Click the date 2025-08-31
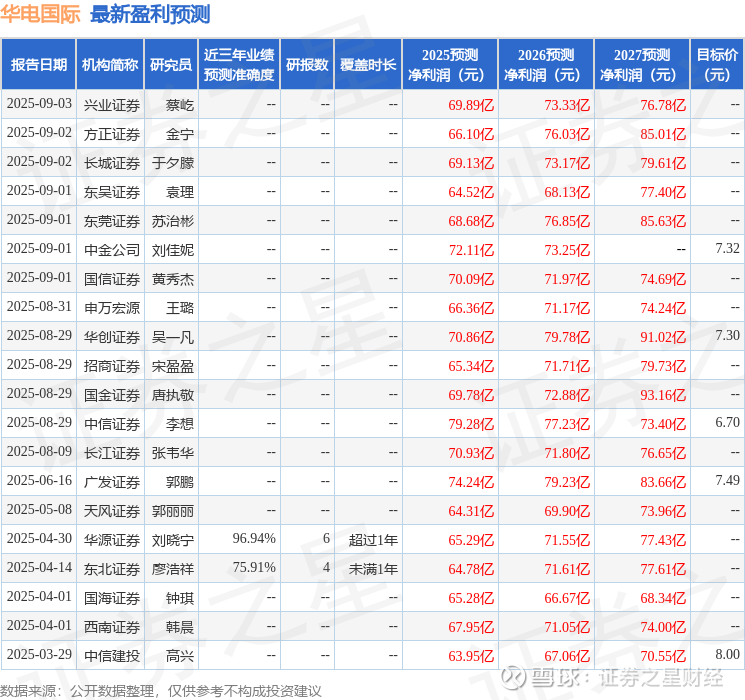The width and height of the screenshot is (745, 700). coord(39,307)
